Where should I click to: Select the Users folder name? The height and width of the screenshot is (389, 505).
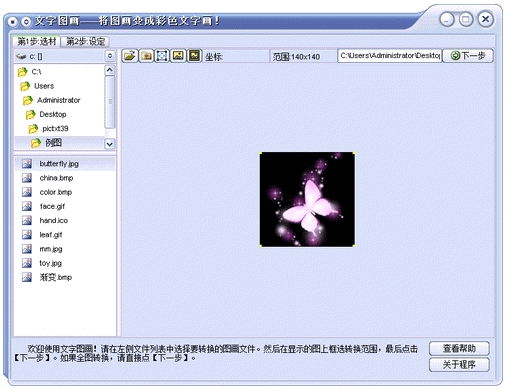[x=44, y=86]
